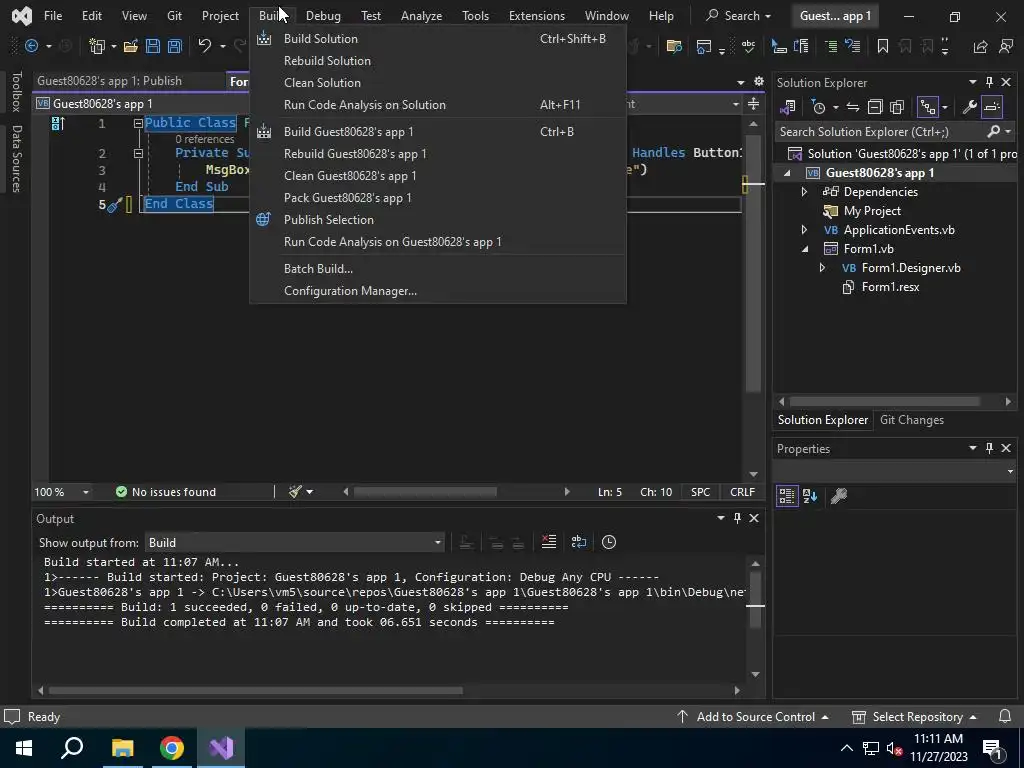This screenshot has width=1024, height=768.
Task: Click Clear All in Output toolbar
Action: click(549, 542)
